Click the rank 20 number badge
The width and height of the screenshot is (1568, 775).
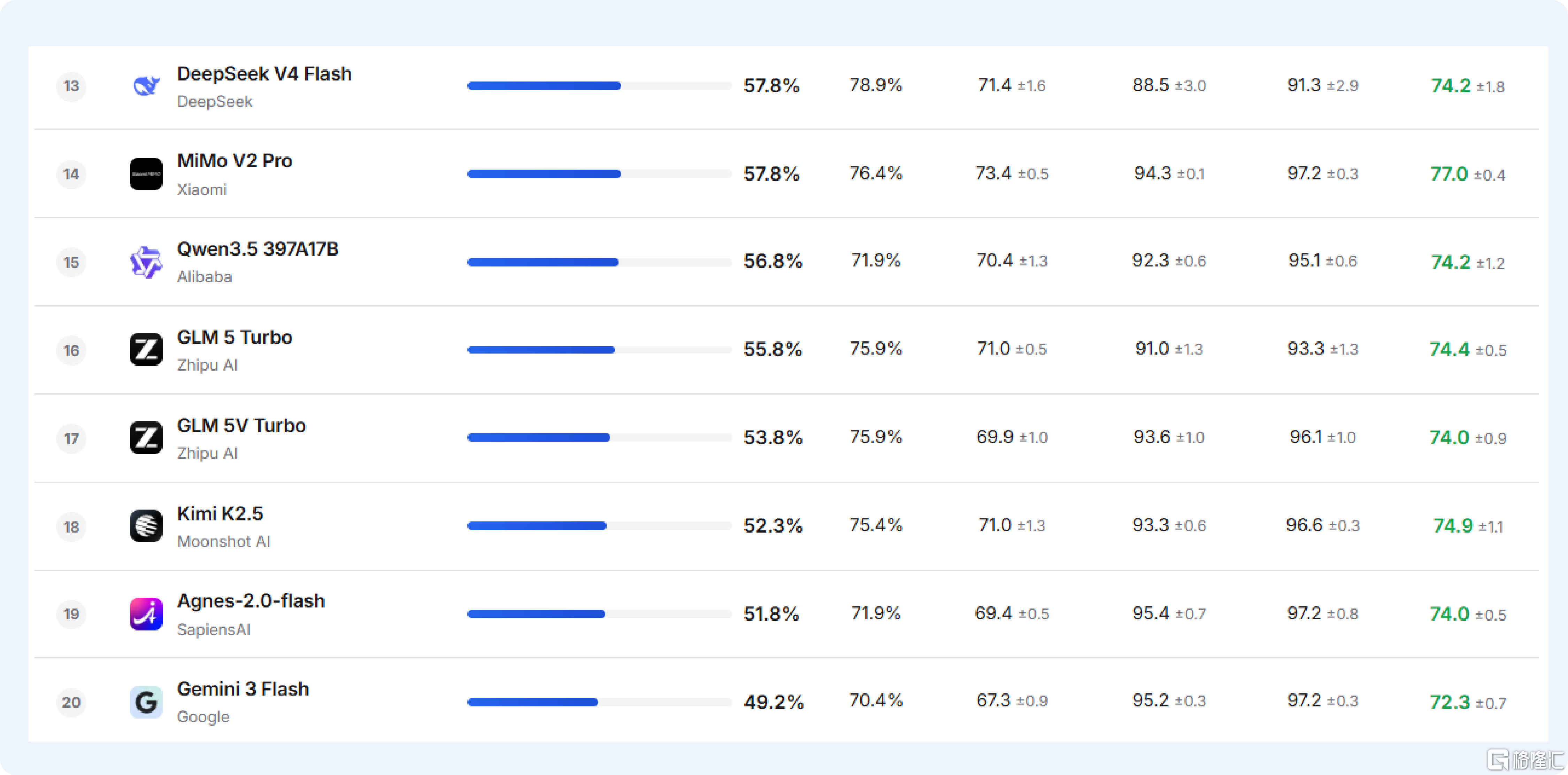71,702
